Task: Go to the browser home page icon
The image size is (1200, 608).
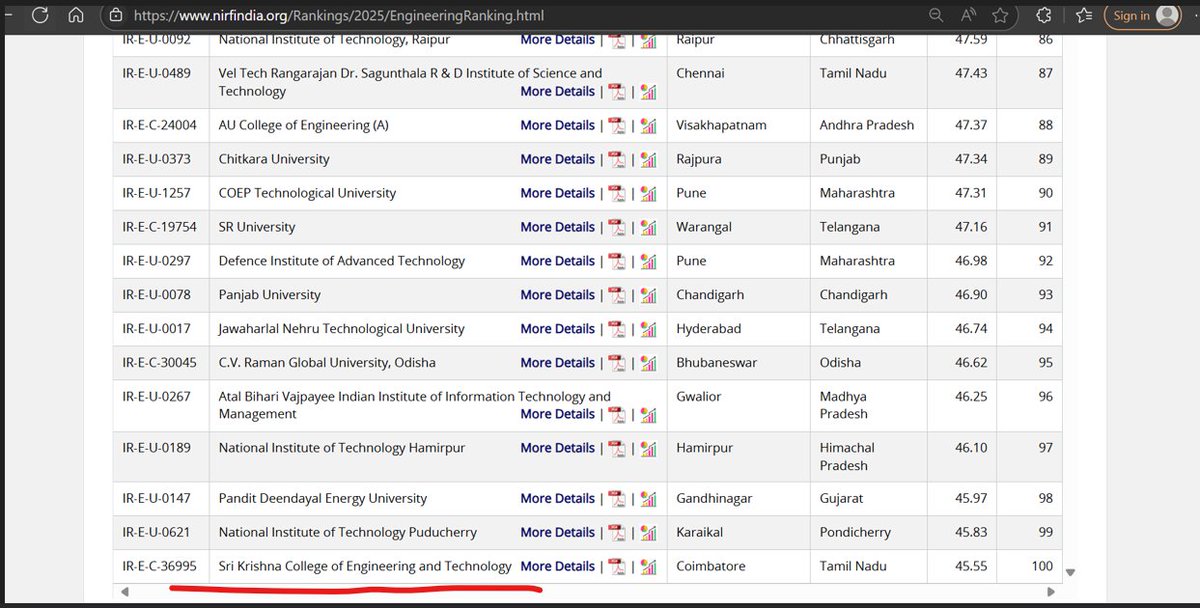Action: (76, 15)
